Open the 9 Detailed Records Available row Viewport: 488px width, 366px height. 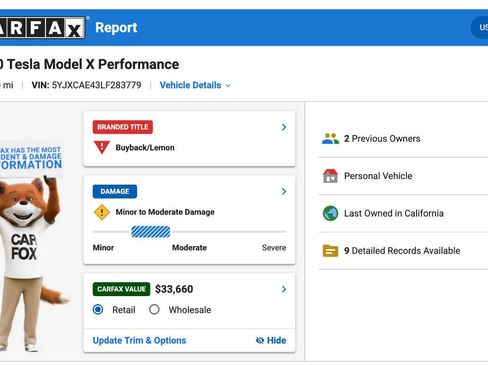pyautogui.click(x=403, y=251)
